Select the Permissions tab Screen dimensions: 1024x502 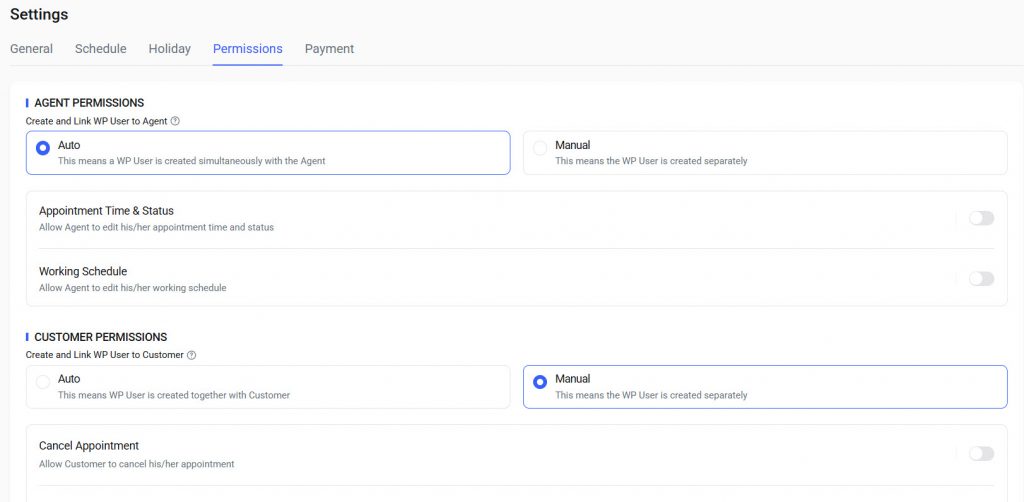[248, 49]
